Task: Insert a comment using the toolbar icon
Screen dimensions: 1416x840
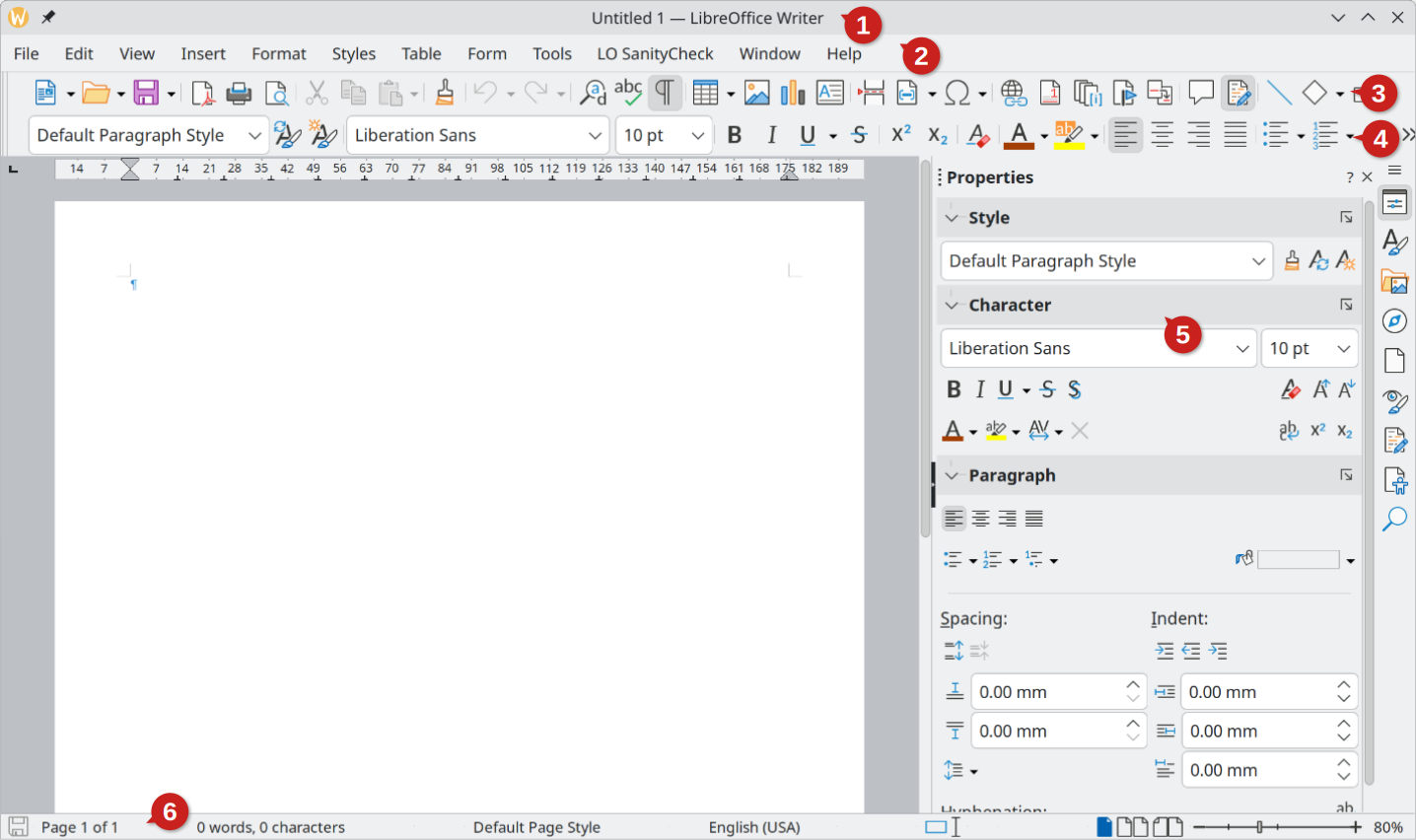Action: (x=1201, y=92)
